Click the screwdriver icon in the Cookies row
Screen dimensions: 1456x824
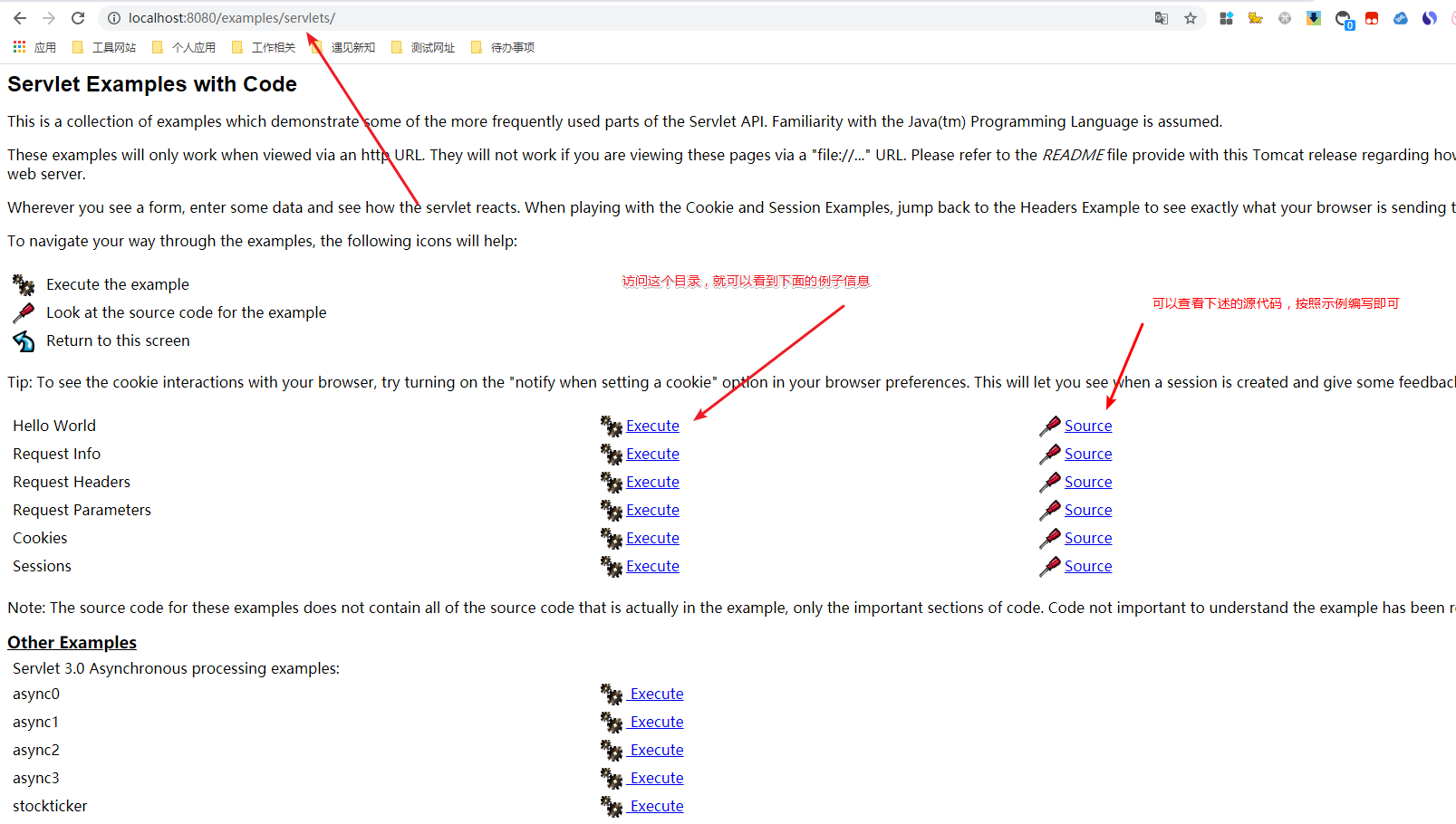pos(1050,538)
